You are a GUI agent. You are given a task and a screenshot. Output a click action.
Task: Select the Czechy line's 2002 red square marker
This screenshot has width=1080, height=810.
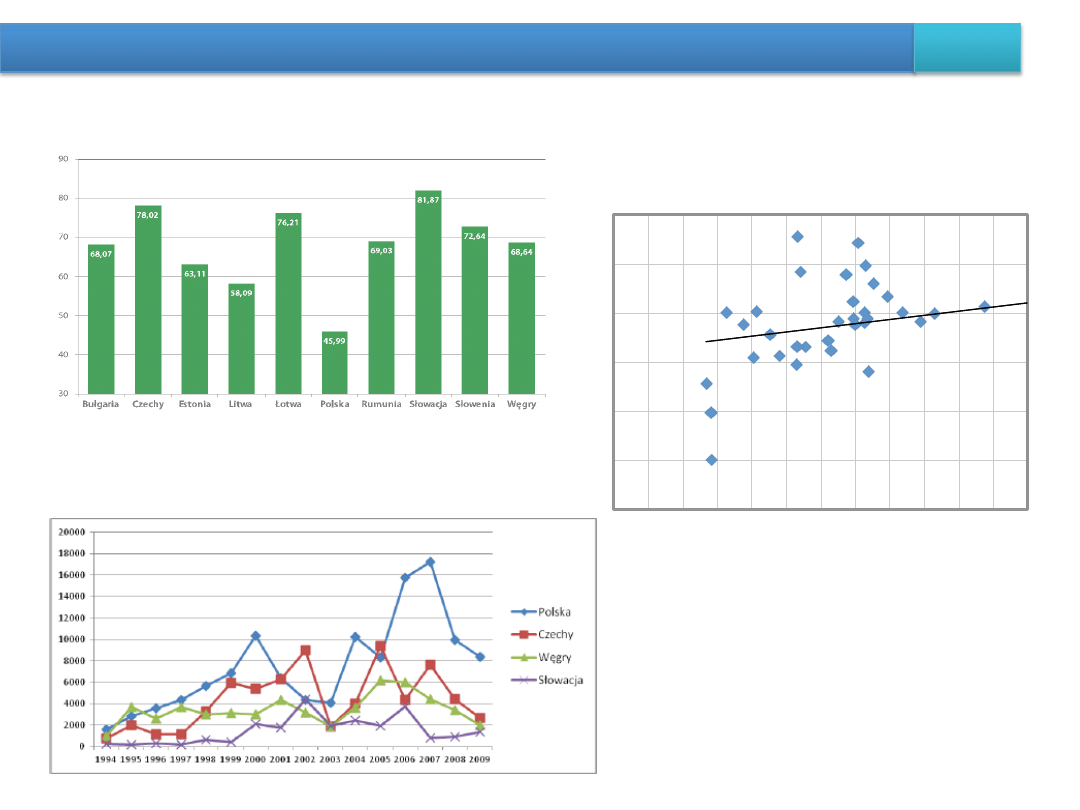pyautogui.click(x=305, y=650)
